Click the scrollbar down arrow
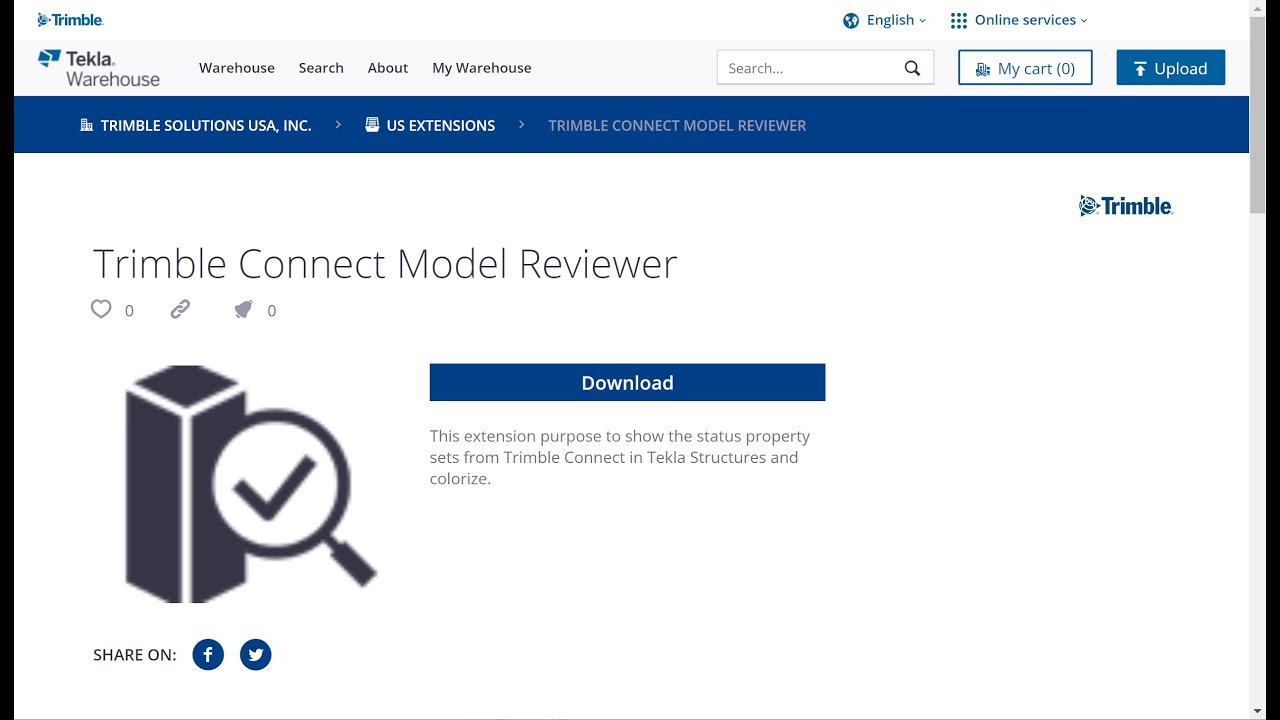The width and height of the screenshot is (1280, 720). pyautogui.click(x=1258, y=711)
